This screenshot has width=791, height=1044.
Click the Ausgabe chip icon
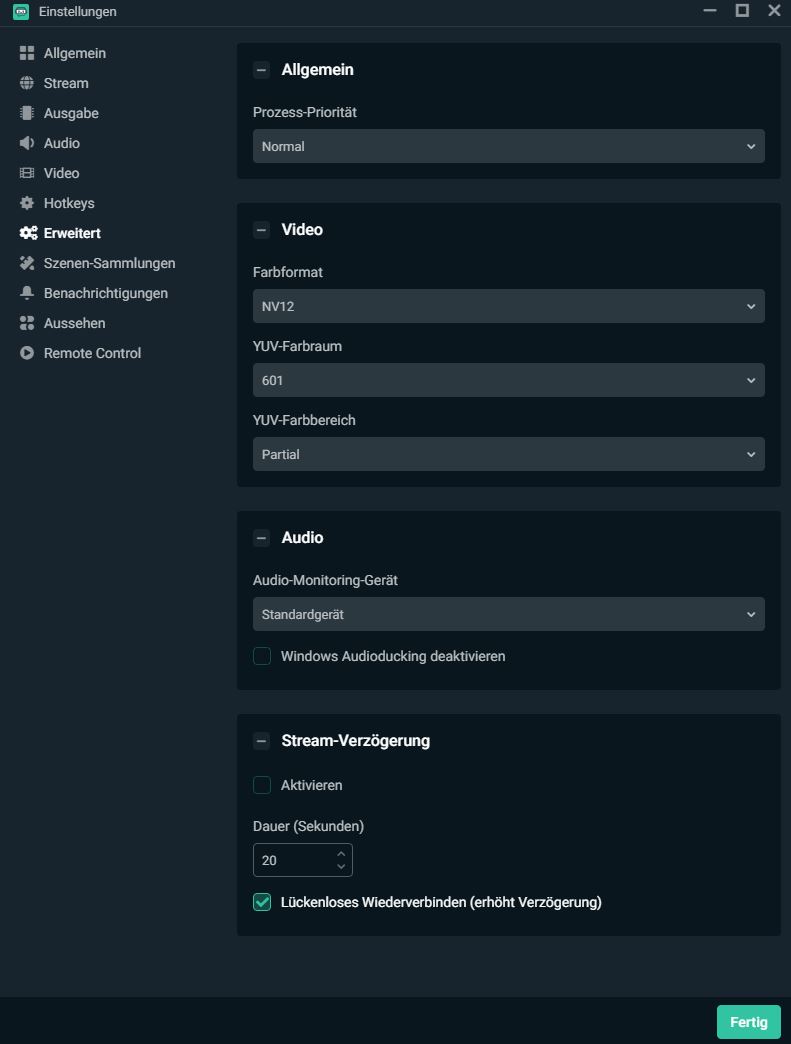[x=27, y=113]
